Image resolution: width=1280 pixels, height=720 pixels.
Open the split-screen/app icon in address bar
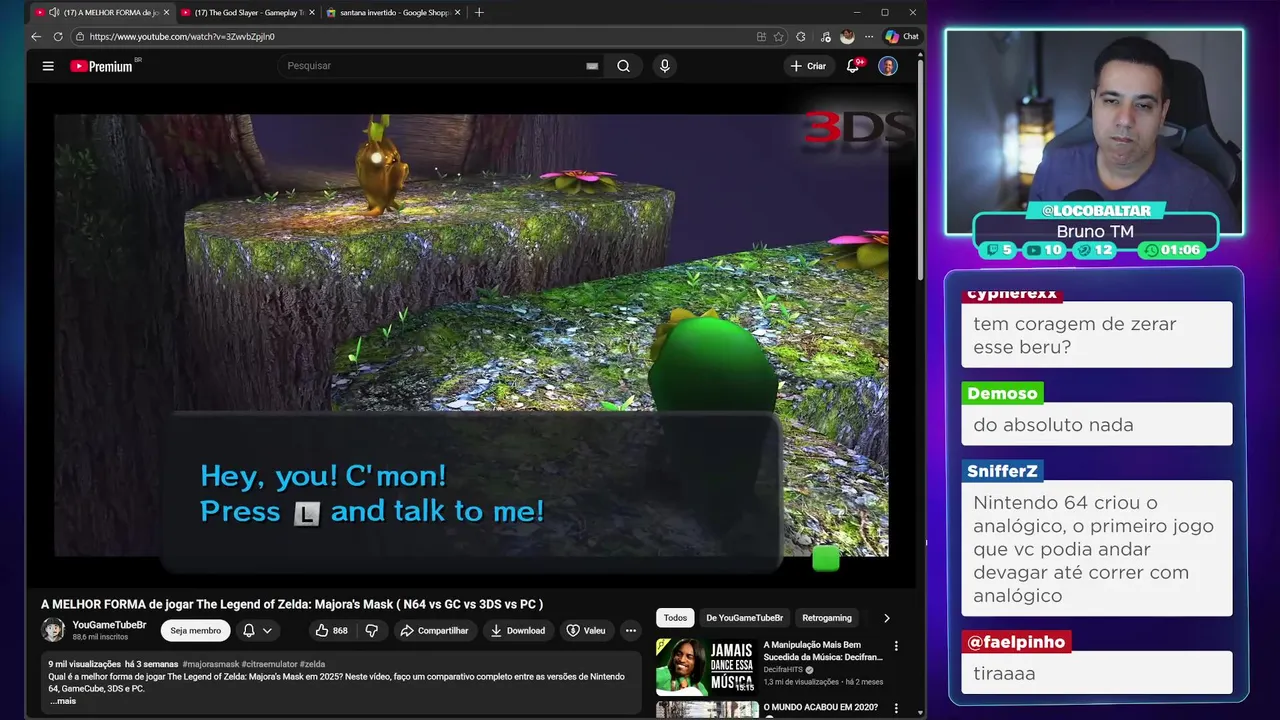pyautogui.click(x=761, y=37)
